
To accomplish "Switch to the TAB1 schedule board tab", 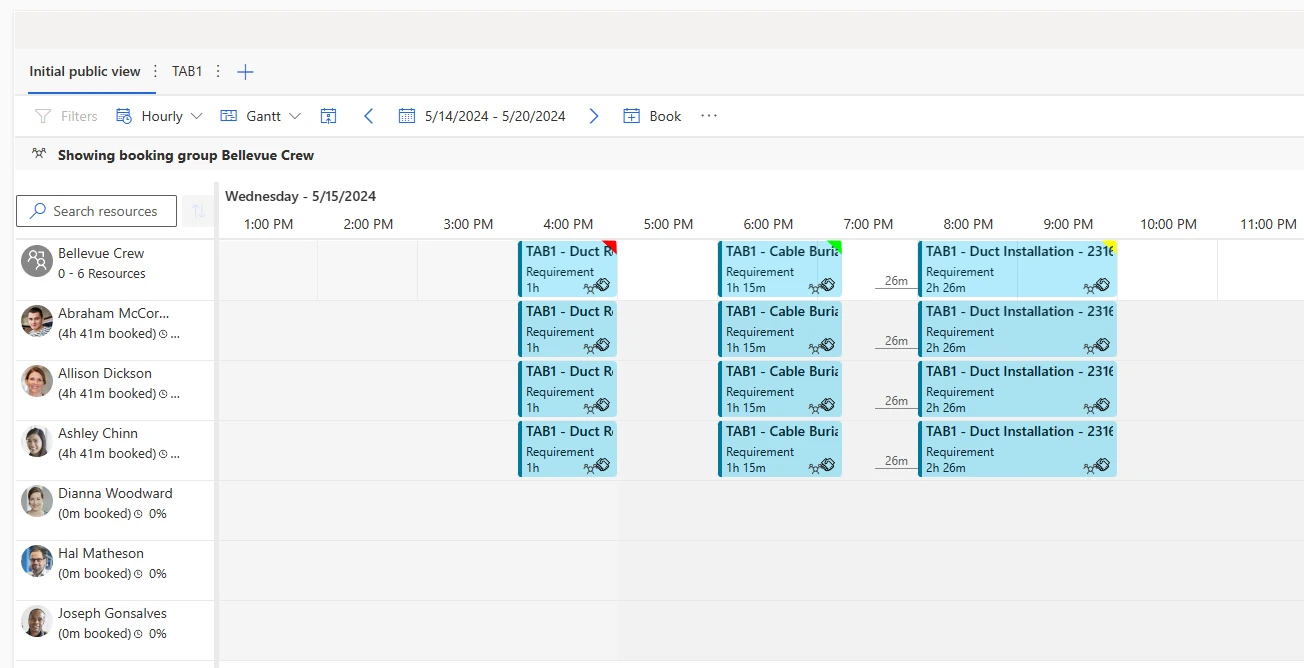I will pos(187,71).
